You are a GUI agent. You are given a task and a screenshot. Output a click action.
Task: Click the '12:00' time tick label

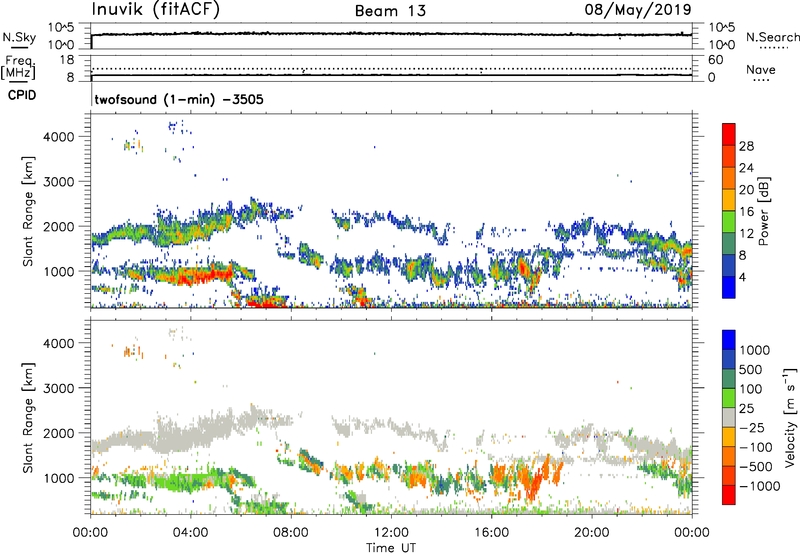coord(391,533)
